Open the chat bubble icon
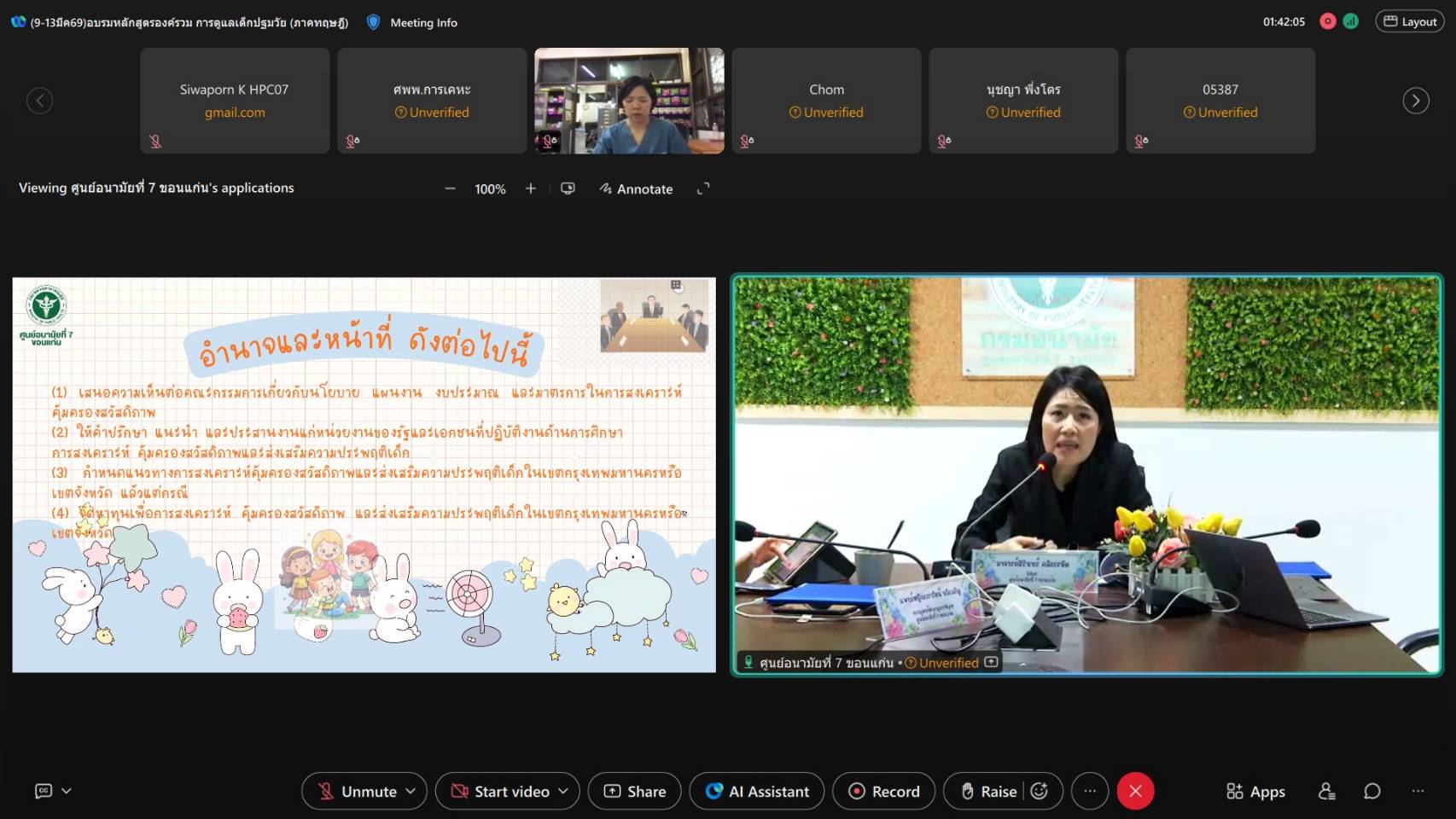Screen dimensions: 1456x819 (x=1372, y=791)
